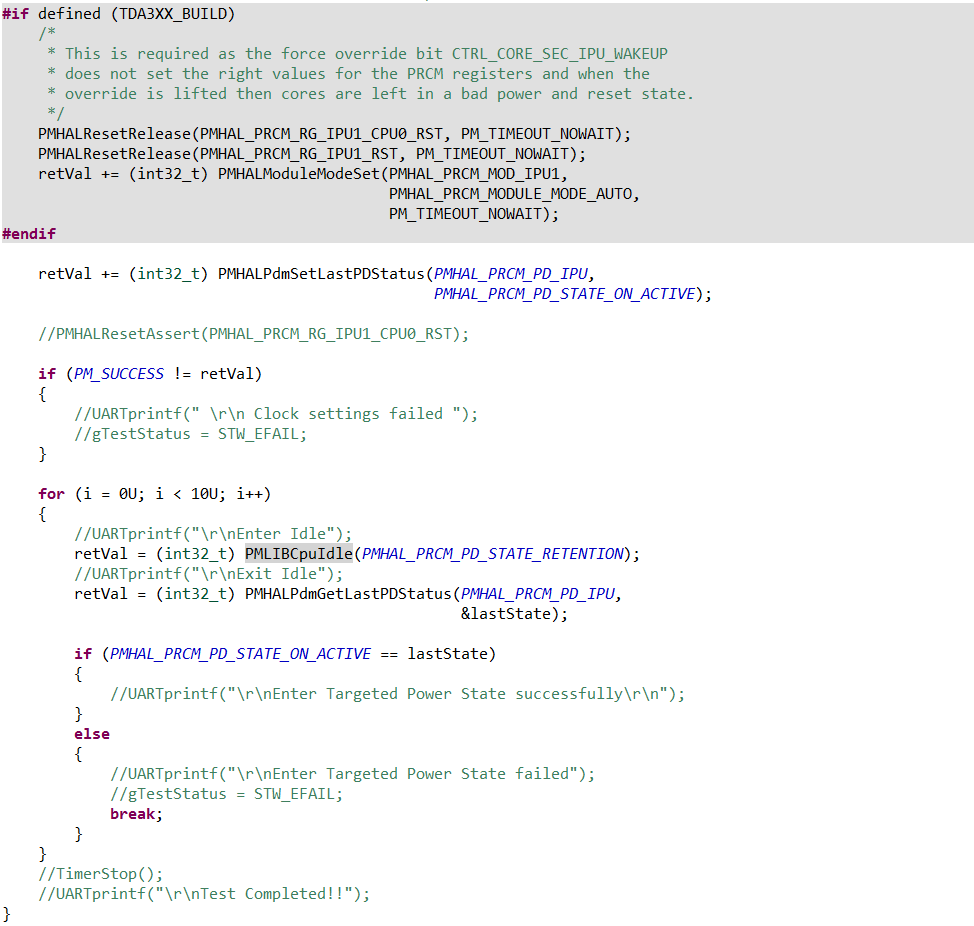
Task: Click PMHAL_PRCM_RG_IPU1_CPU0_RST in first PMHALResetRelease call
Action: point(322,134)
